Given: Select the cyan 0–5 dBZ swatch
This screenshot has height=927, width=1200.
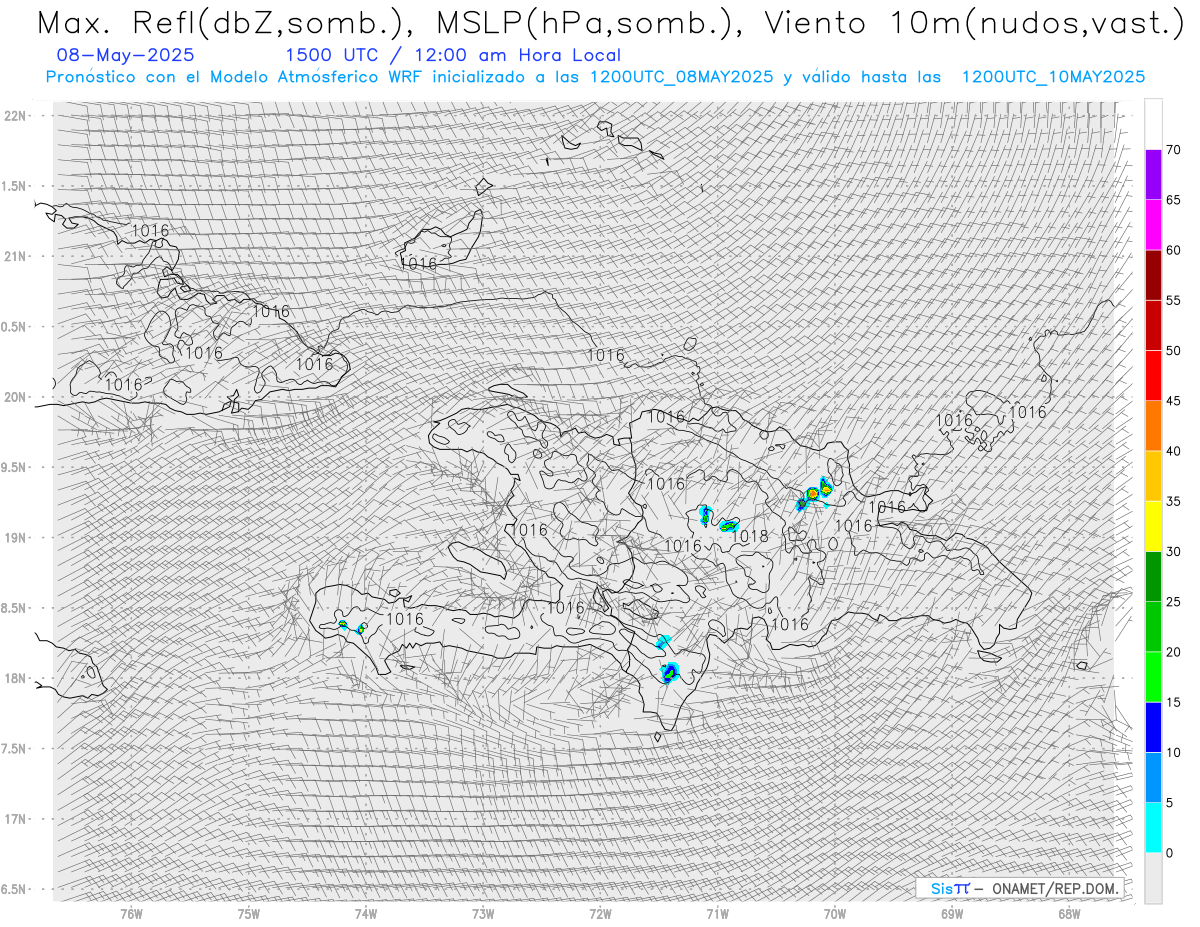Looking at the screenshot, I should point(1153,827).
